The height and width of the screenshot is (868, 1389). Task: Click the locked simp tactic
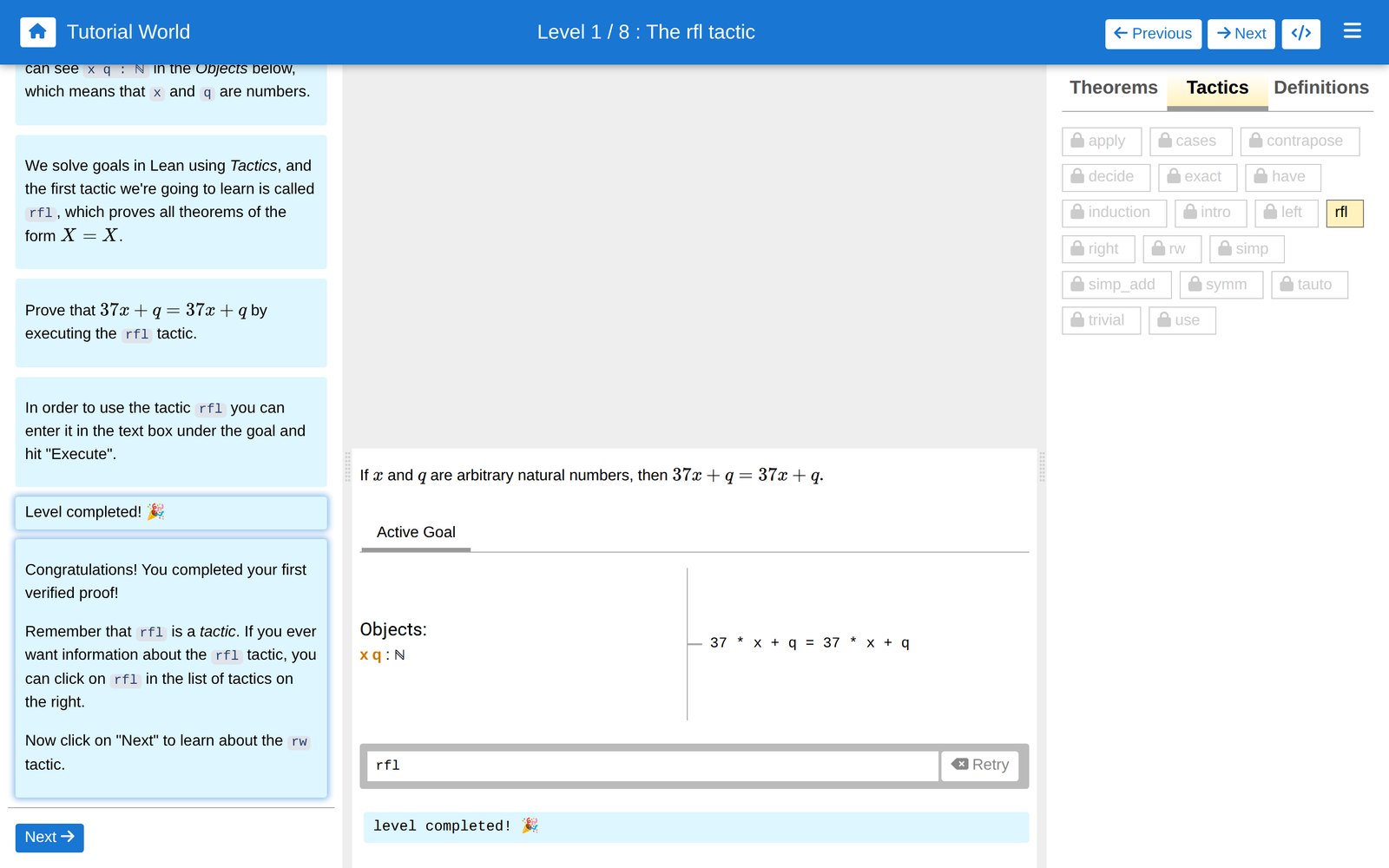click(1246, 249)
